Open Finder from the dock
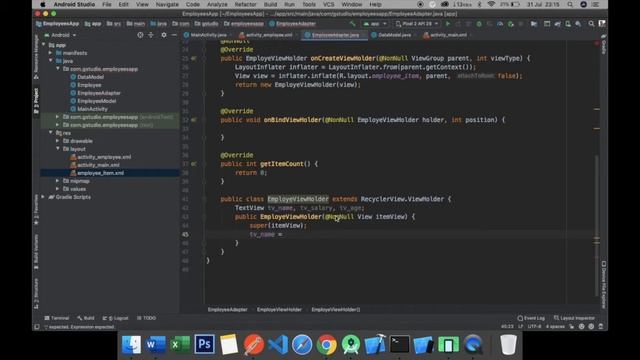The image size is (640, 360). (x=131, y=344)
